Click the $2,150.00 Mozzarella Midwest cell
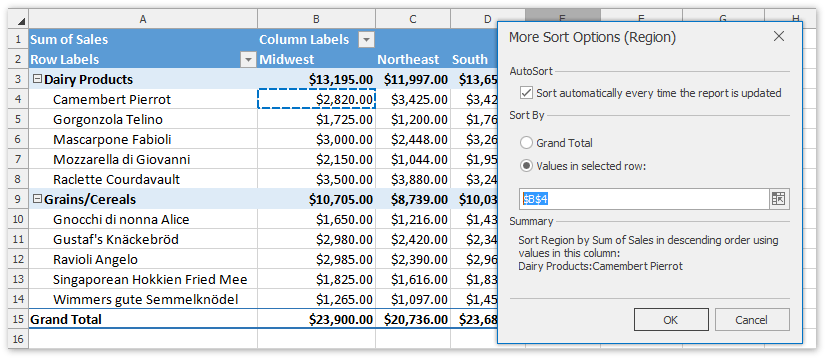The width and height of the screenshot is (828, 361). (x=316, y=159)
